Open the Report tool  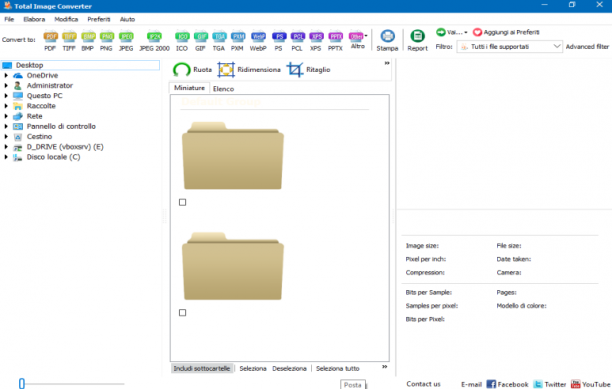(417, 41)
